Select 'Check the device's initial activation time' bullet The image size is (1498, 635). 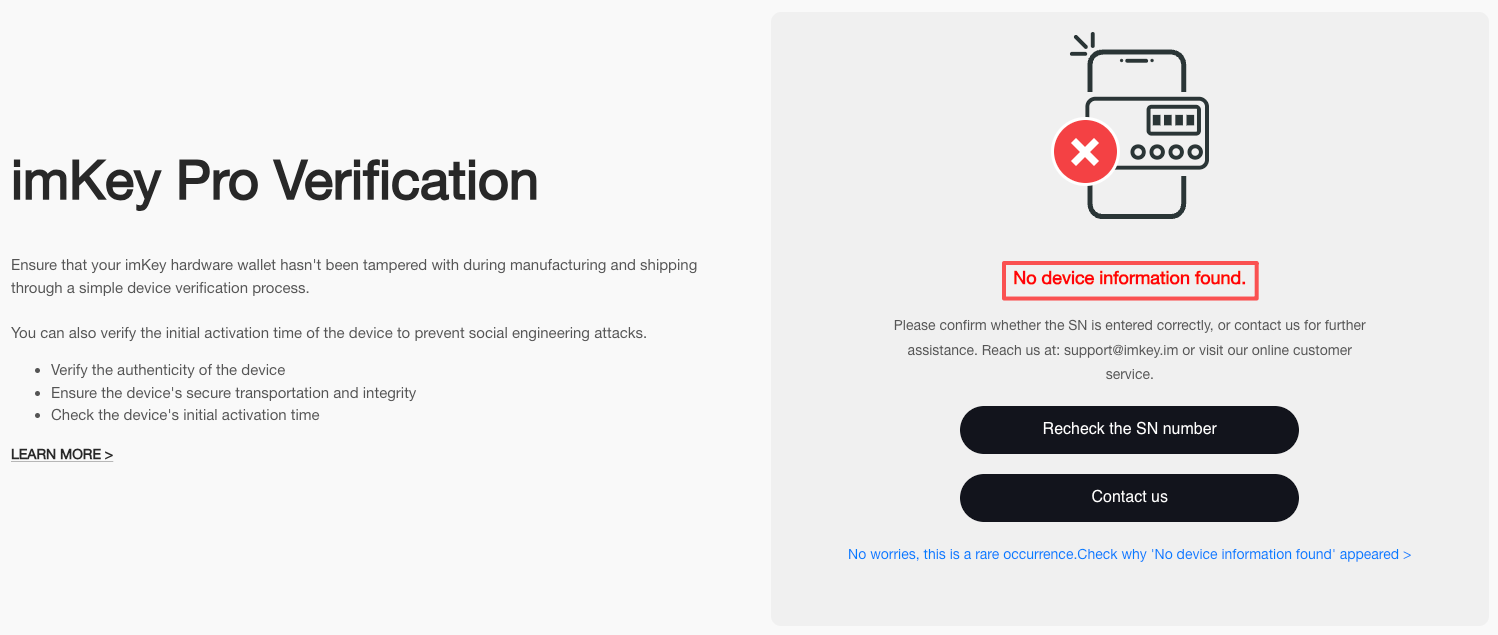point(185,415)
